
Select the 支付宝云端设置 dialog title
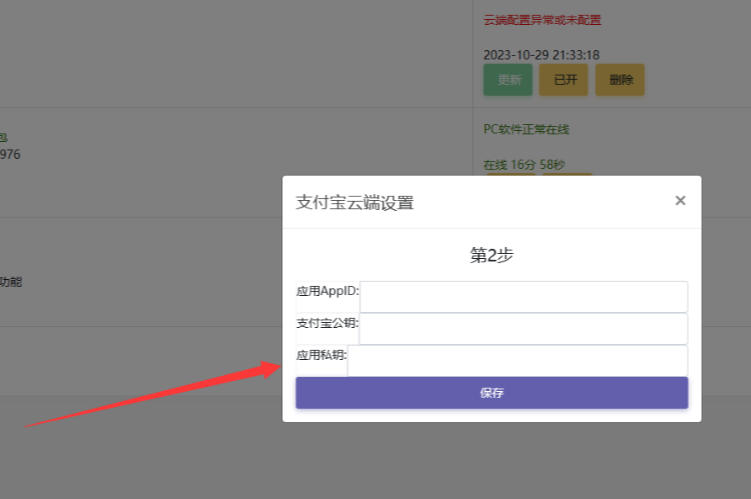[x=355, y=203]
